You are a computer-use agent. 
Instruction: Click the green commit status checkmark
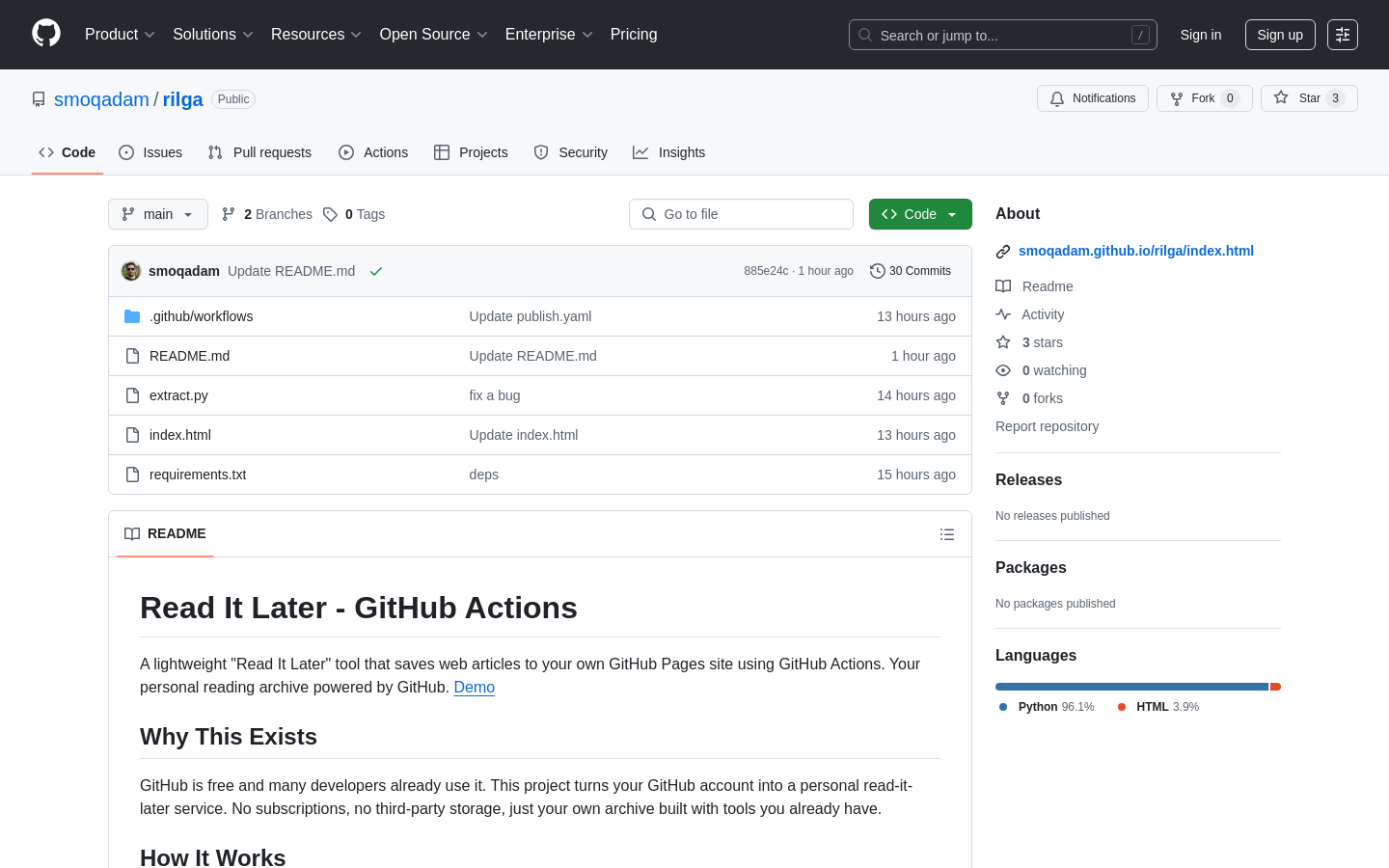(376, 271)
